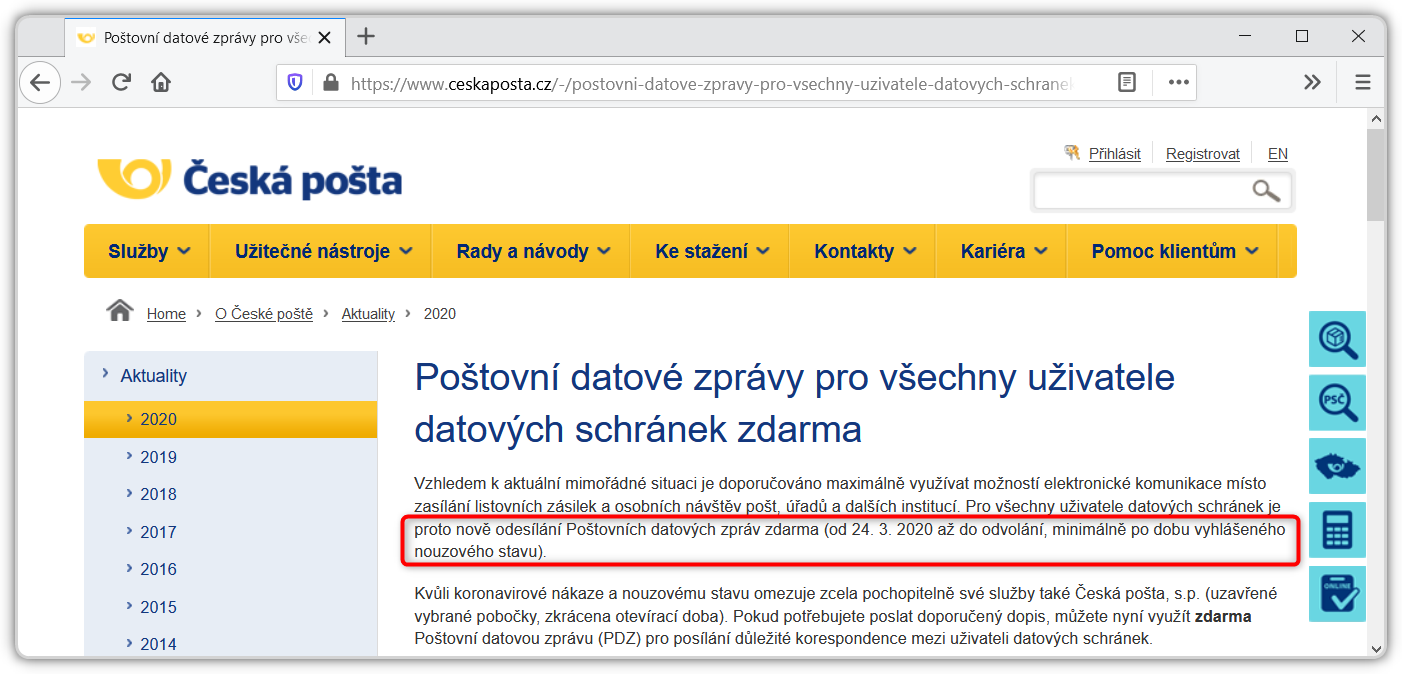The image size is (1402, 674).
Task: Expand the Kontakty menu
Action: click(x=865, y=251)
